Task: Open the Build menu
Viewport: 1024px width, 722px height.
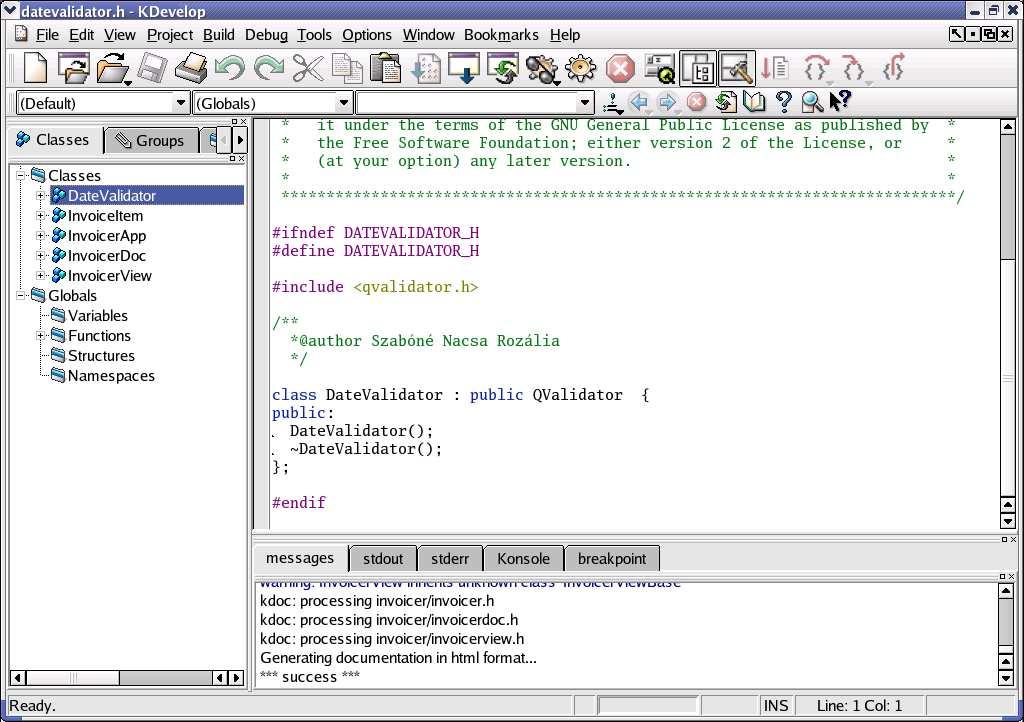Action: (x=218, y=35)
